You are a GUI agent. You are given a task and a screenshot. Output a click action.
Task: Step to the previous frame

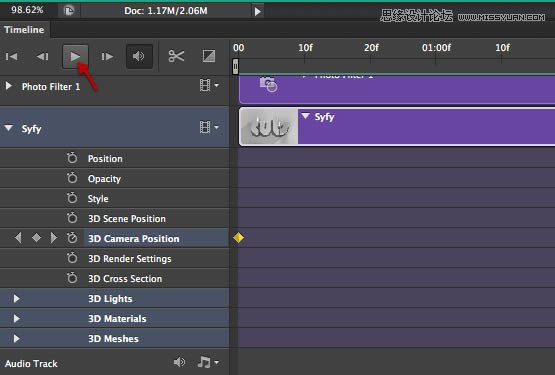click(42, 56)
